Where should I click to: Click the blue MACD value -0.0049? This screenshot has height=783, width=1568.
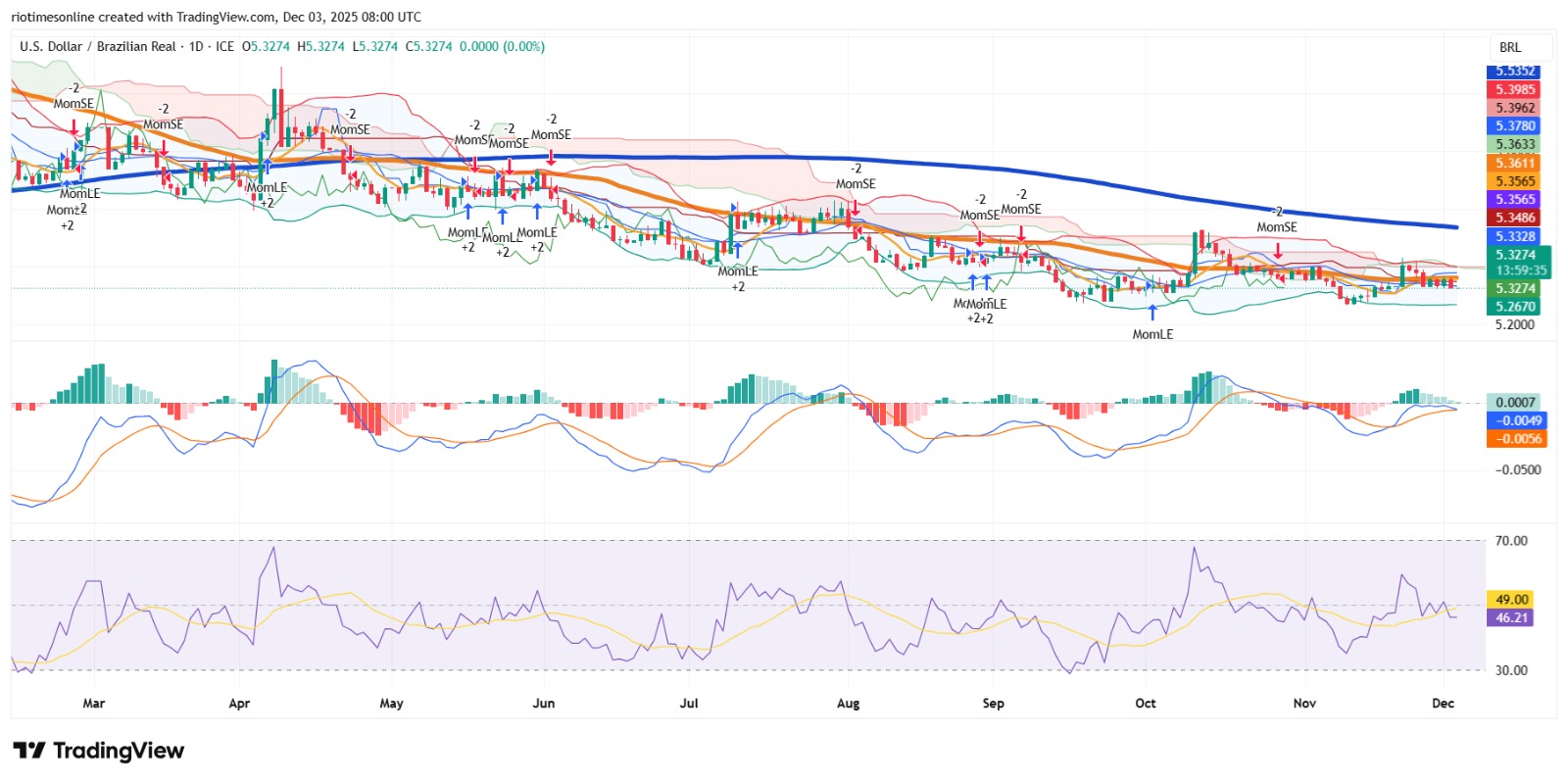point(1517,420)
